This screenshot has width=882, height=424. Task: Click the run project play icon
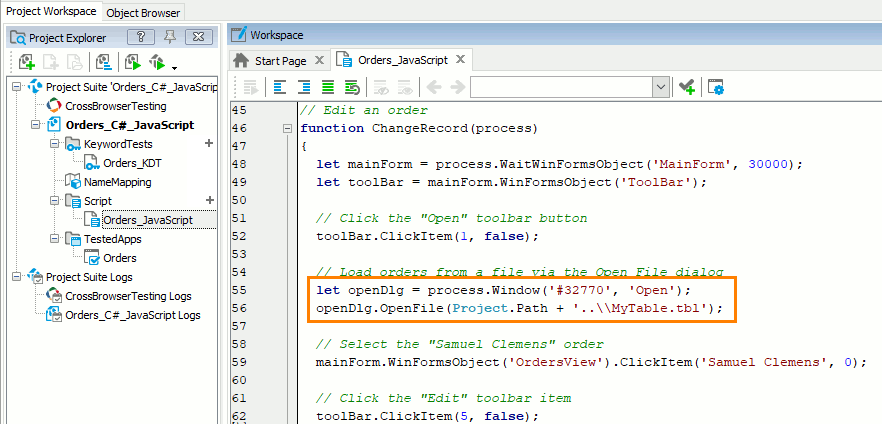pos(132,63)
